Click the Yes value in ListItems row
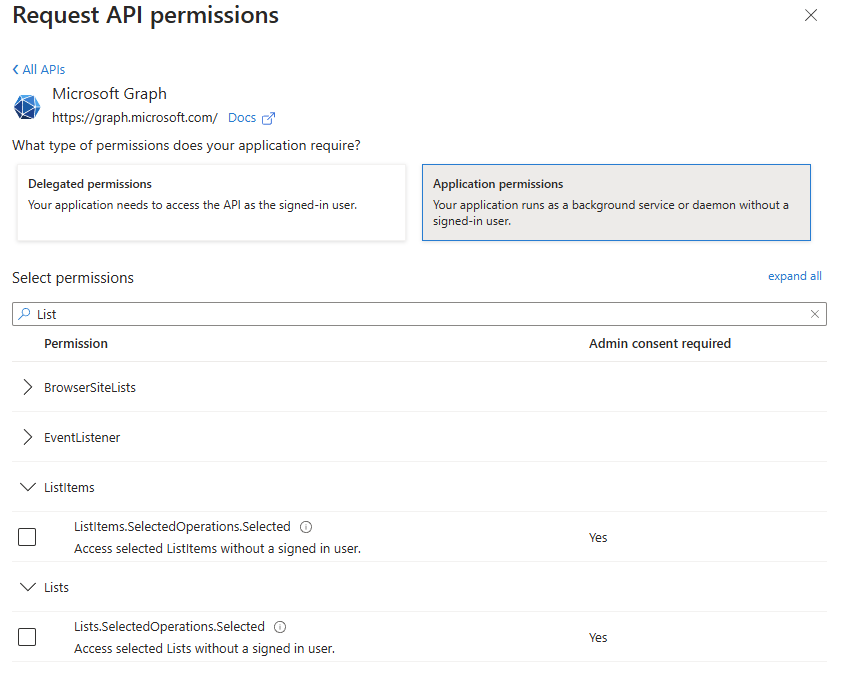 598,537
